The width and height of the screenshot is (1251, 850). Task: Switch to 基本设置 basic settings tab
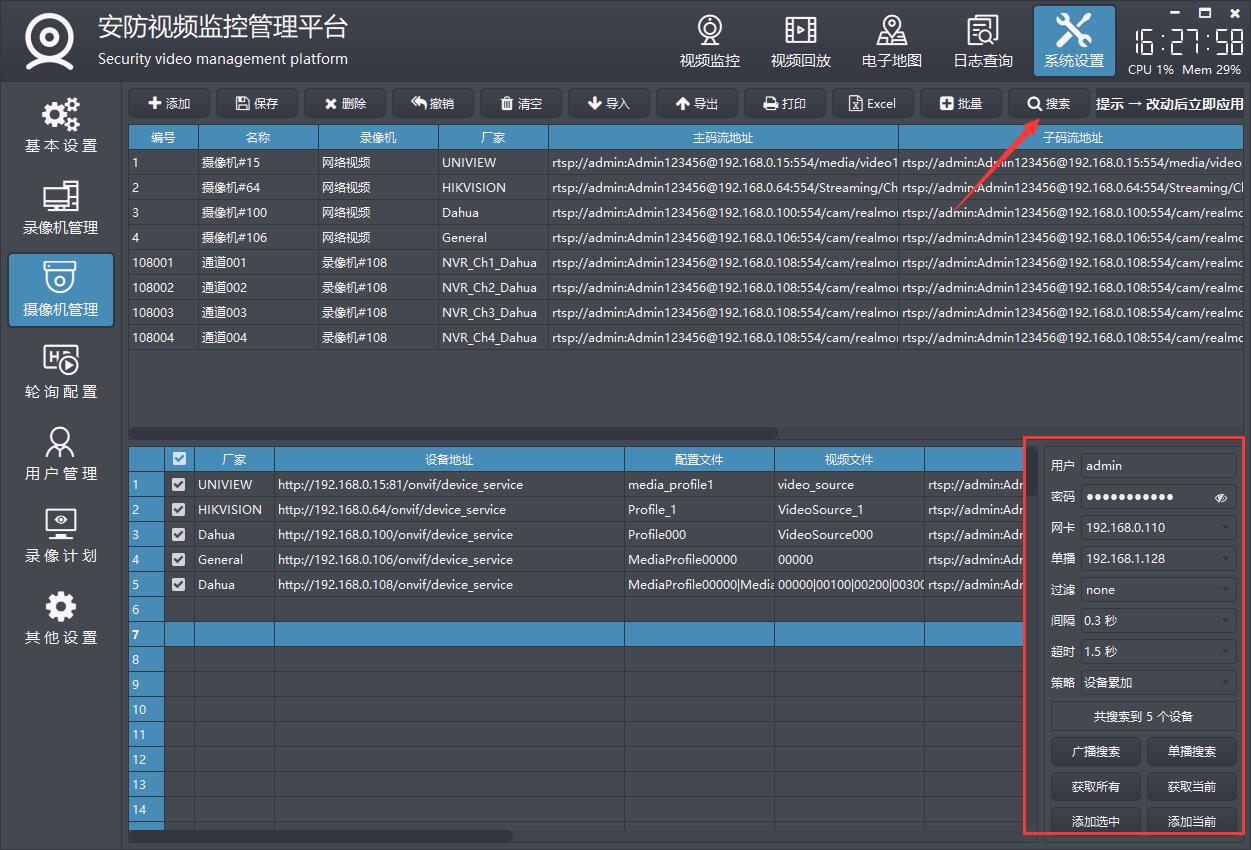(61, 127)
